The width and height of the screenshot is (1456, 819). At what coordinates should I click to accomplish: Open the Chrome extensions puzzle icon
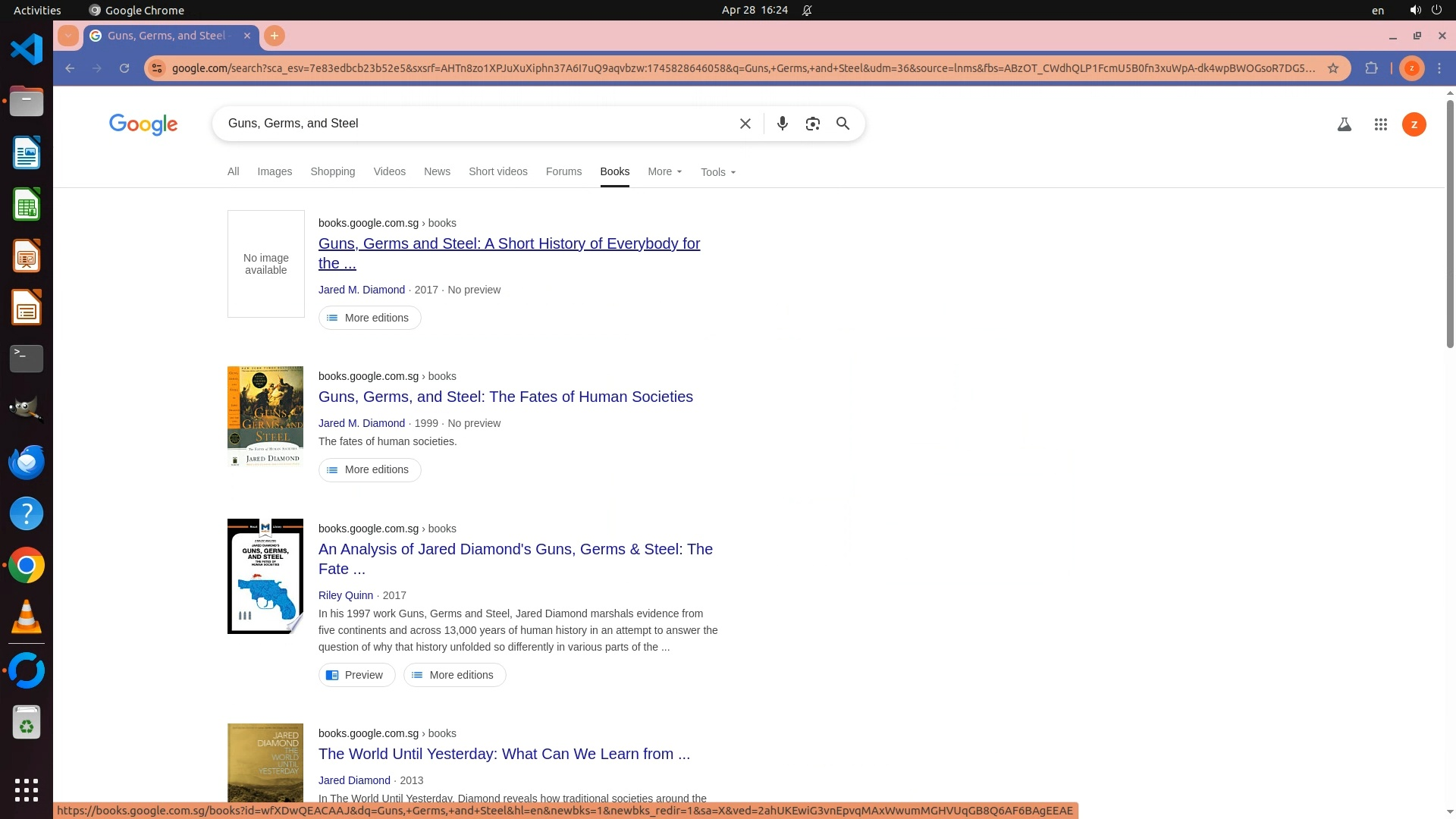tap(1371, 68)
